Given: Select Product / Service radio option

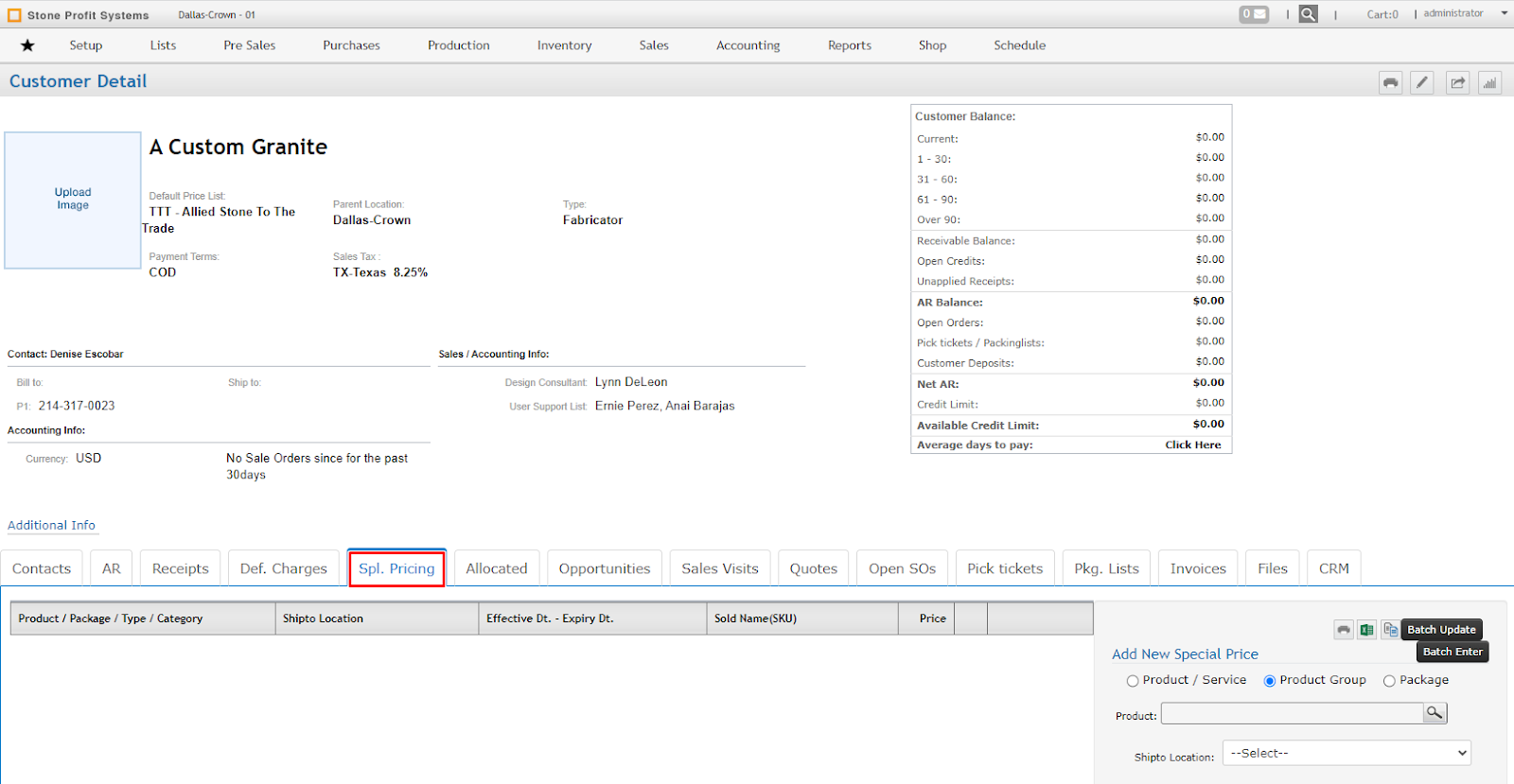Looking at the screenshot, I should pyautogui.click(x=1133, y=681).
